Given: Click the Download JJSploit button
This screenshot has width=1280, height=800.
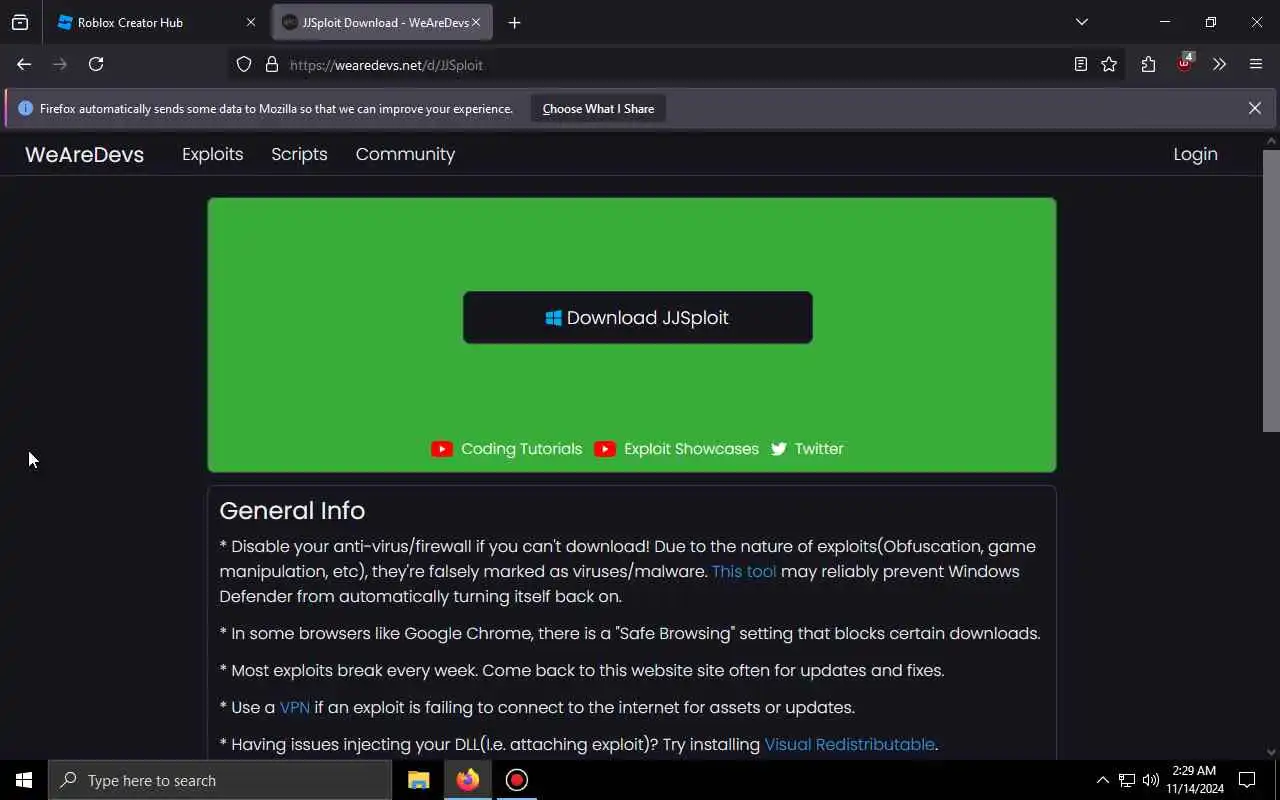Looking at the screenshot, I should [637, 317].
